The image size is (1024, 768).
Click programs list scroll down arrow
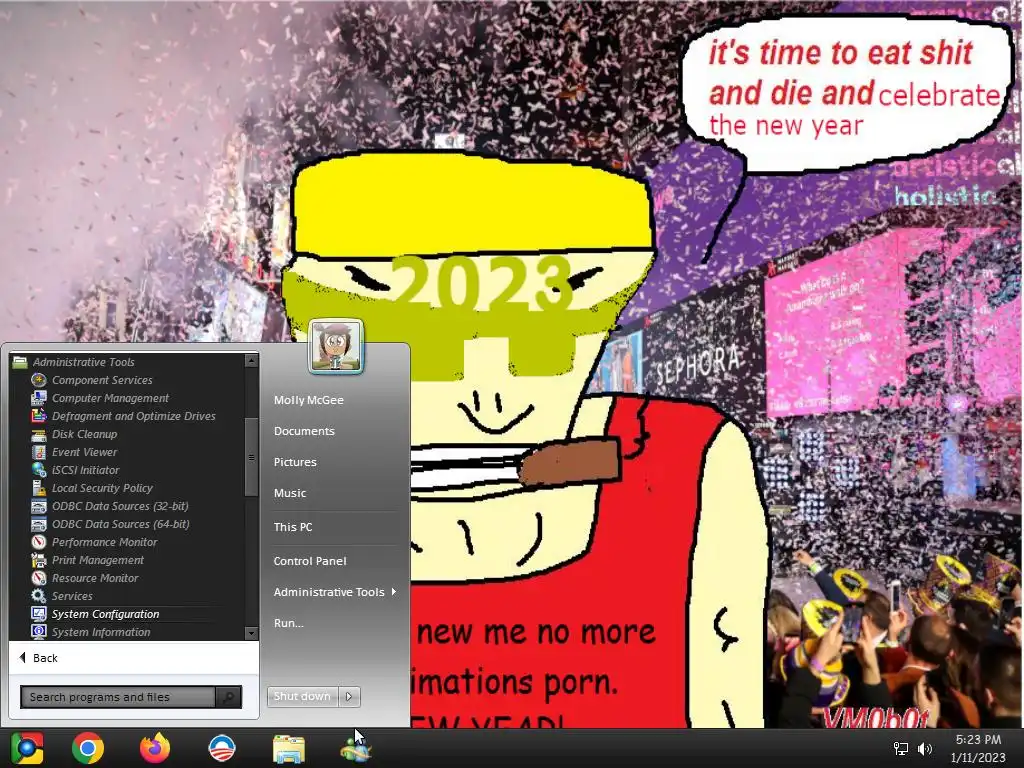point(251,633)
